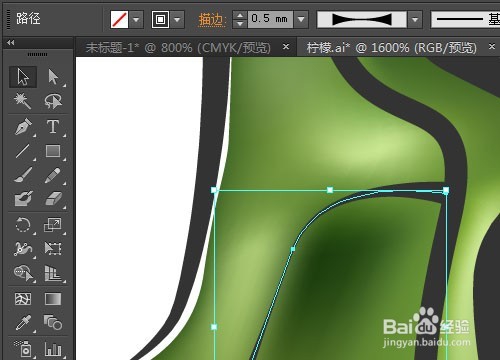Activate the Scale tool
The width and height of the screenshot is (500, 360).
coord(53,225)
